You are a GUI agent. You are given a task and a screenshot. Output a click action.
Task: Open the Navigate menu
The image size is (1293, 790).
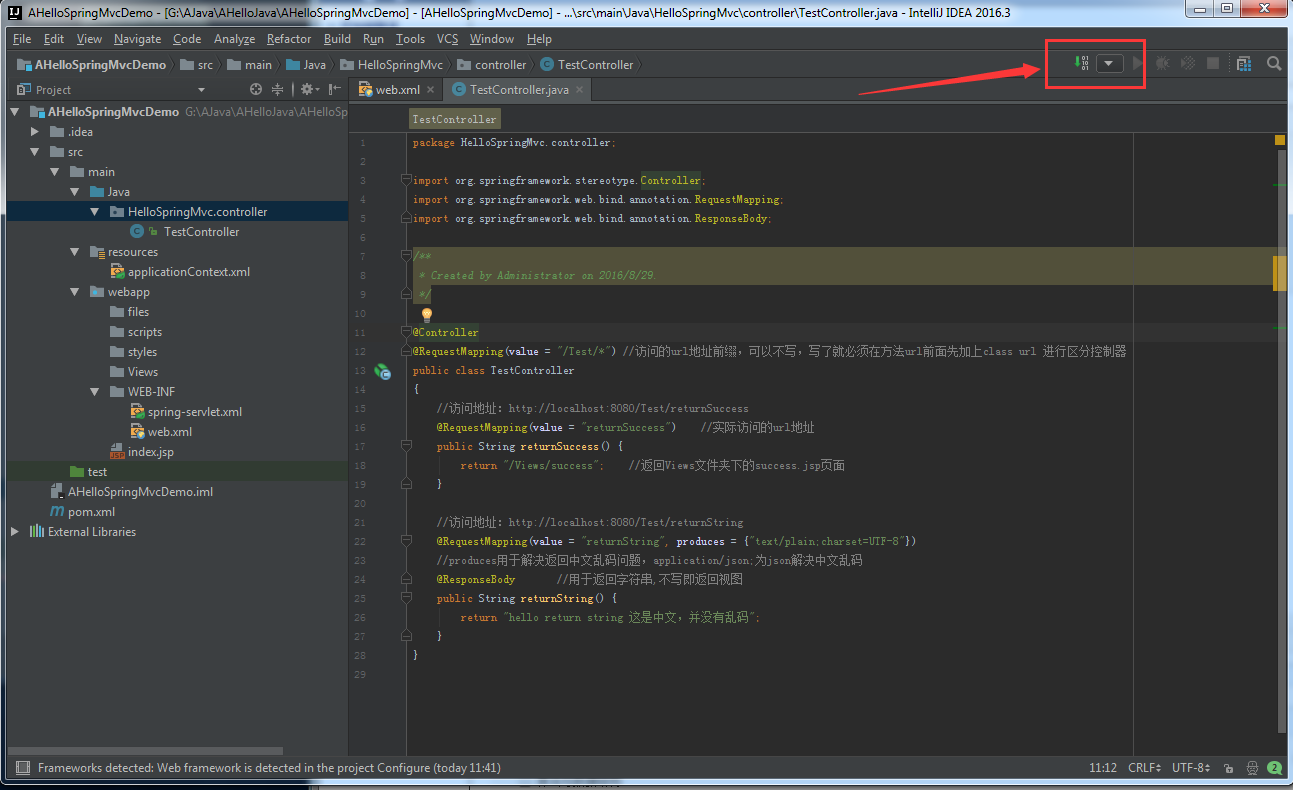[137, 38]
